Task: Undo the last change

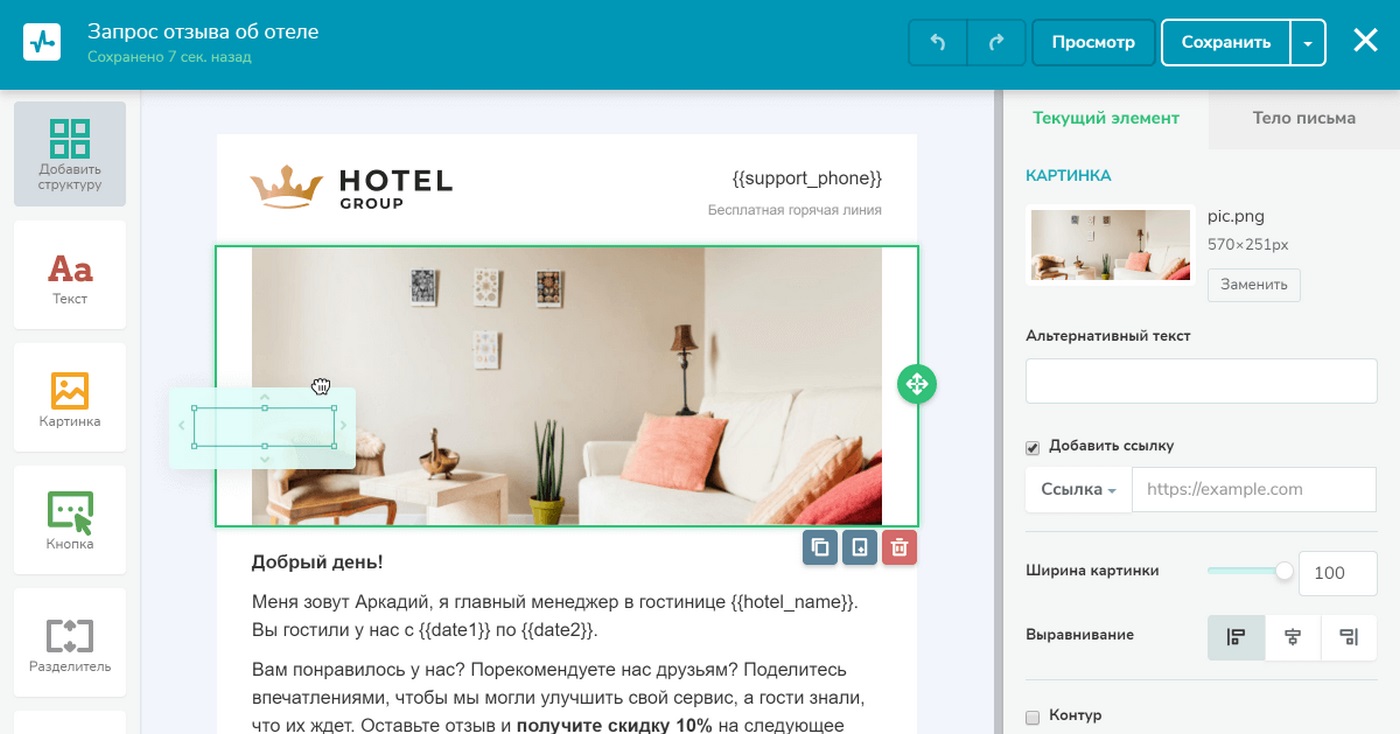Action: (x=938, y=43)
